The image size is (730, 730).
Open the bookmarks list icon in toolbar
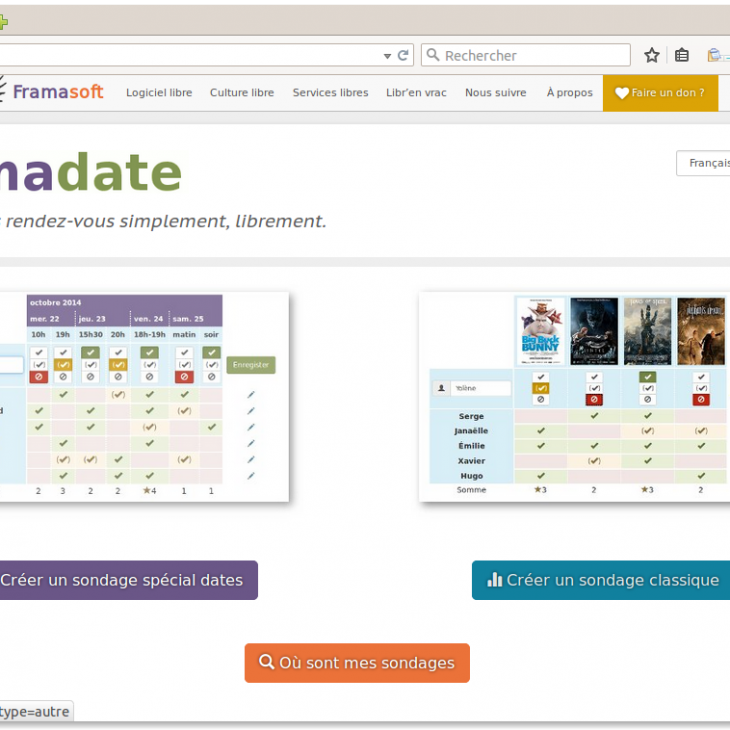point(682,55)
